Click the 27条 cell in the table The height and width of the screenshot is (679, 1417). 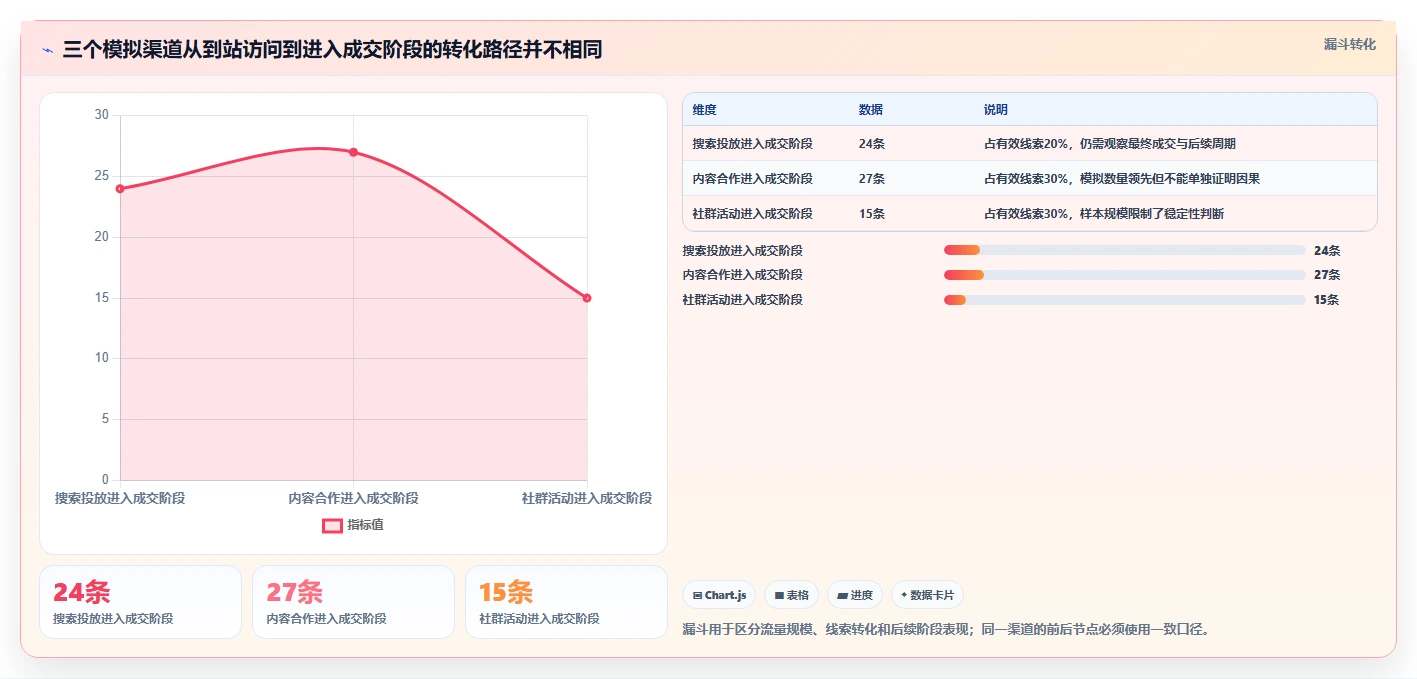click(x=871, y=179)
